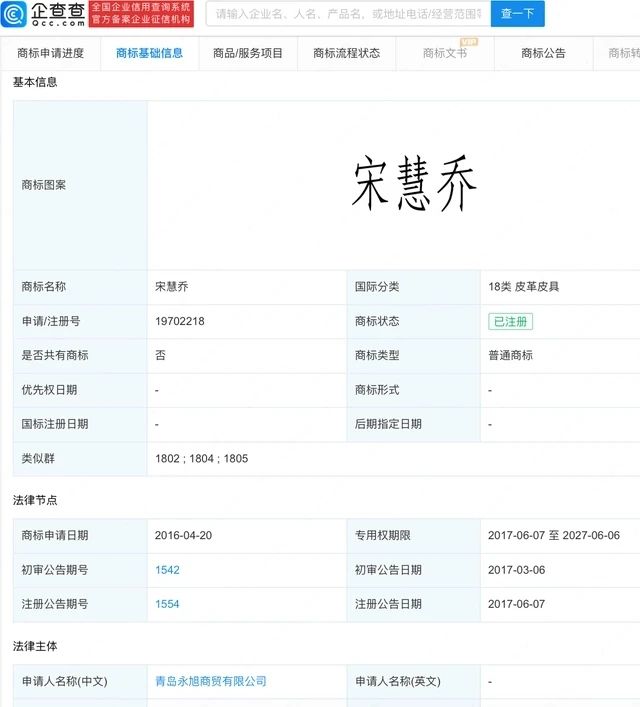Click the 是否共有商标 label cell

tap(80, 356)
